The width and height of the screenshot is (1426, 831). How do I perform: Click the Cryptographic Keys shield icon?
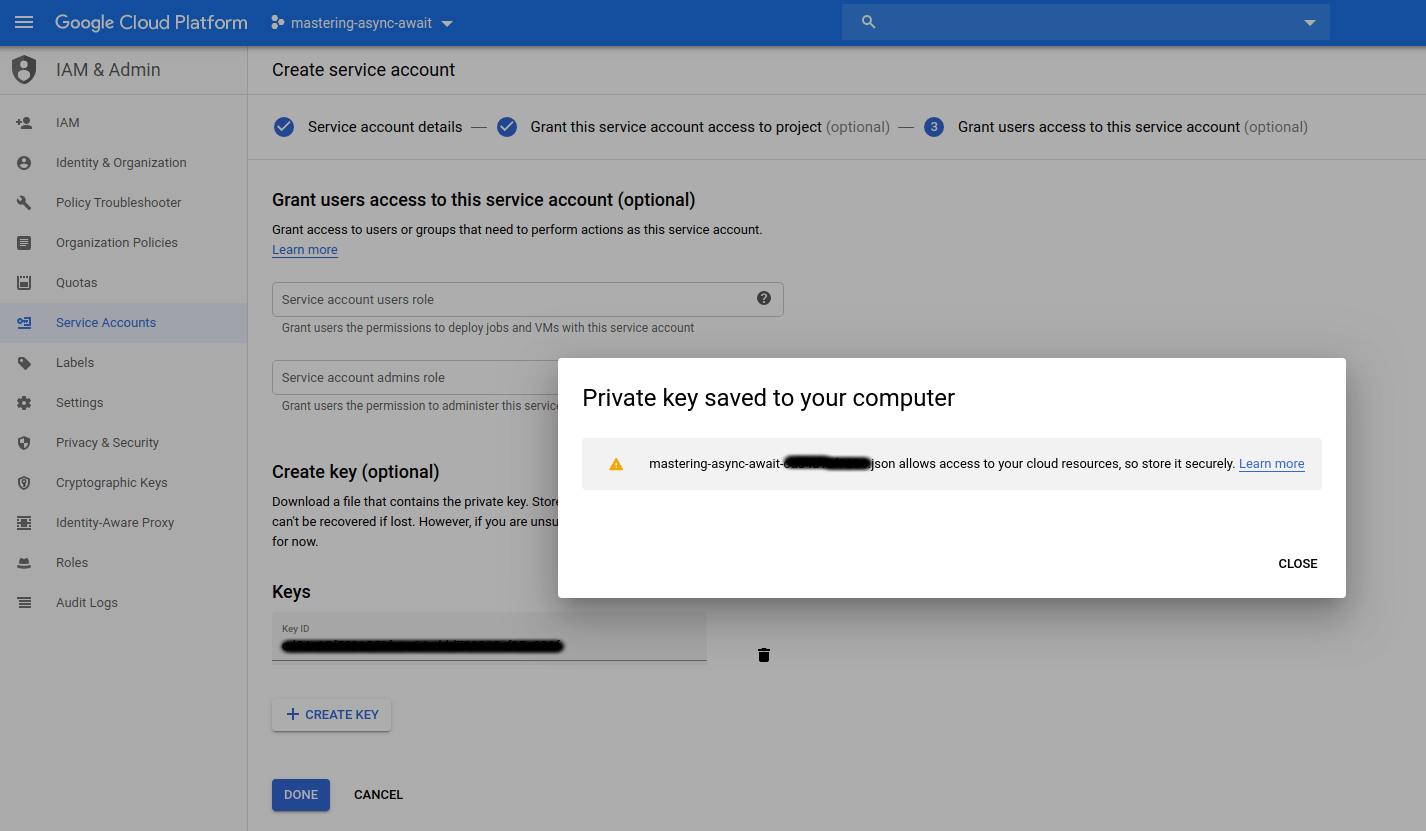[x=24, y=483]
